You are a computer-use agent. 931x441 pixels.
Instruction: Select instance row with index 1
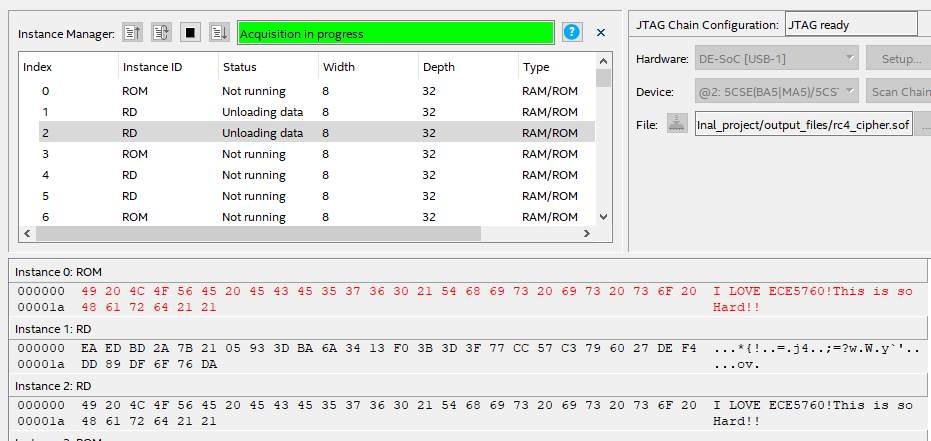point(316,112)
